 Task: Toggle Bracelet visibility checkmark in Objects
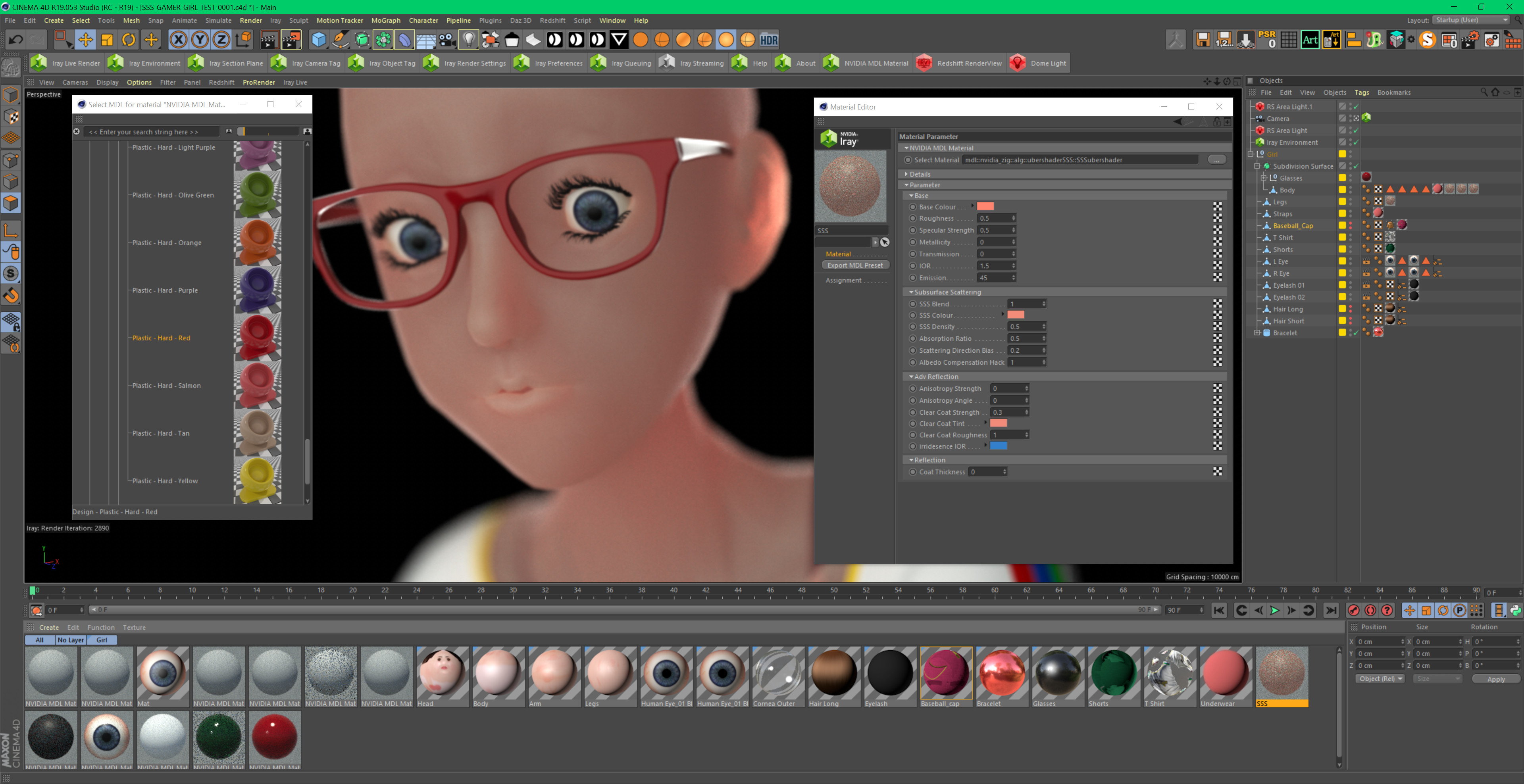tap(1355, 333)
